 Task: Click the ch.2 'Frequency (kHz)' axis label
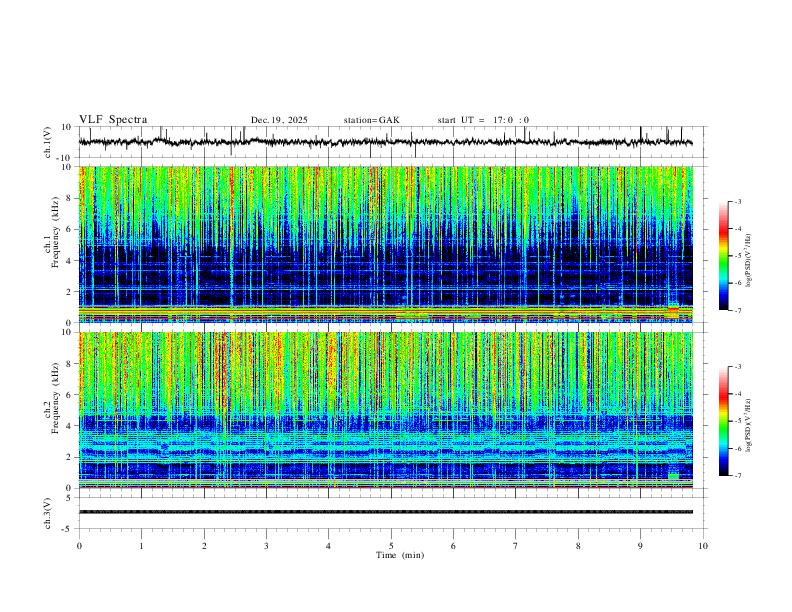(x=55, y=398)
